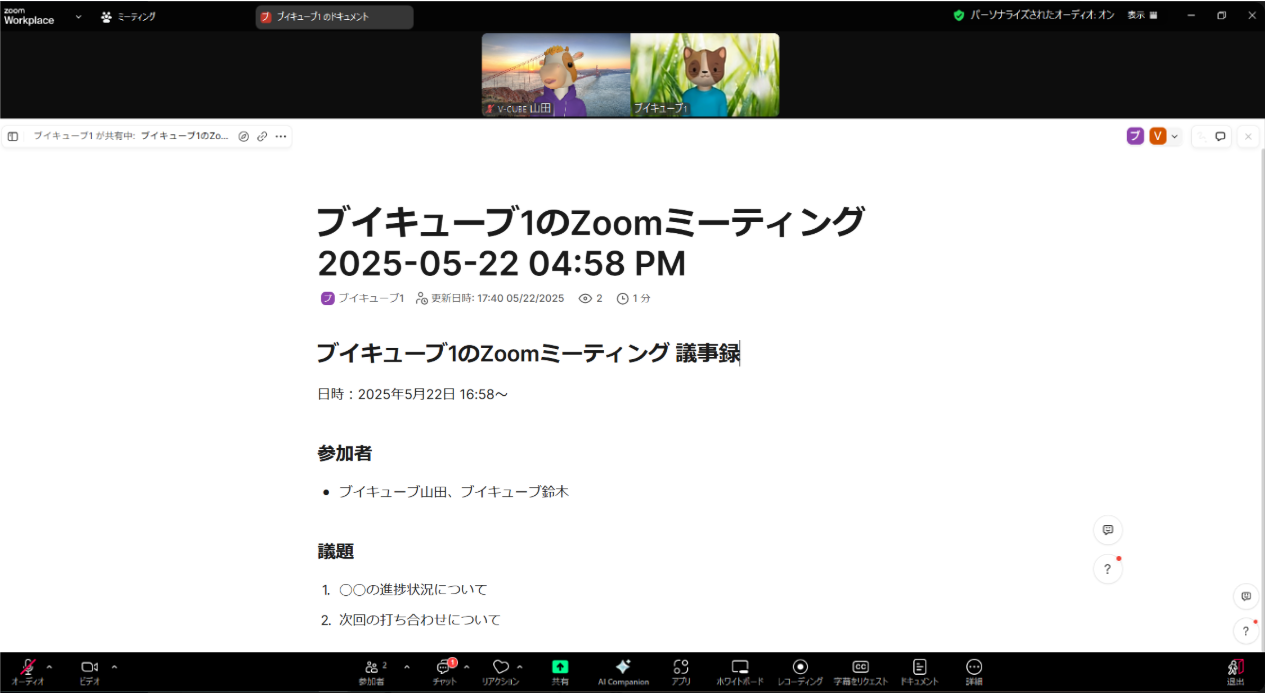Click the question mark help button nearest the window edge
The image size is (1265, 693).
1246,631
